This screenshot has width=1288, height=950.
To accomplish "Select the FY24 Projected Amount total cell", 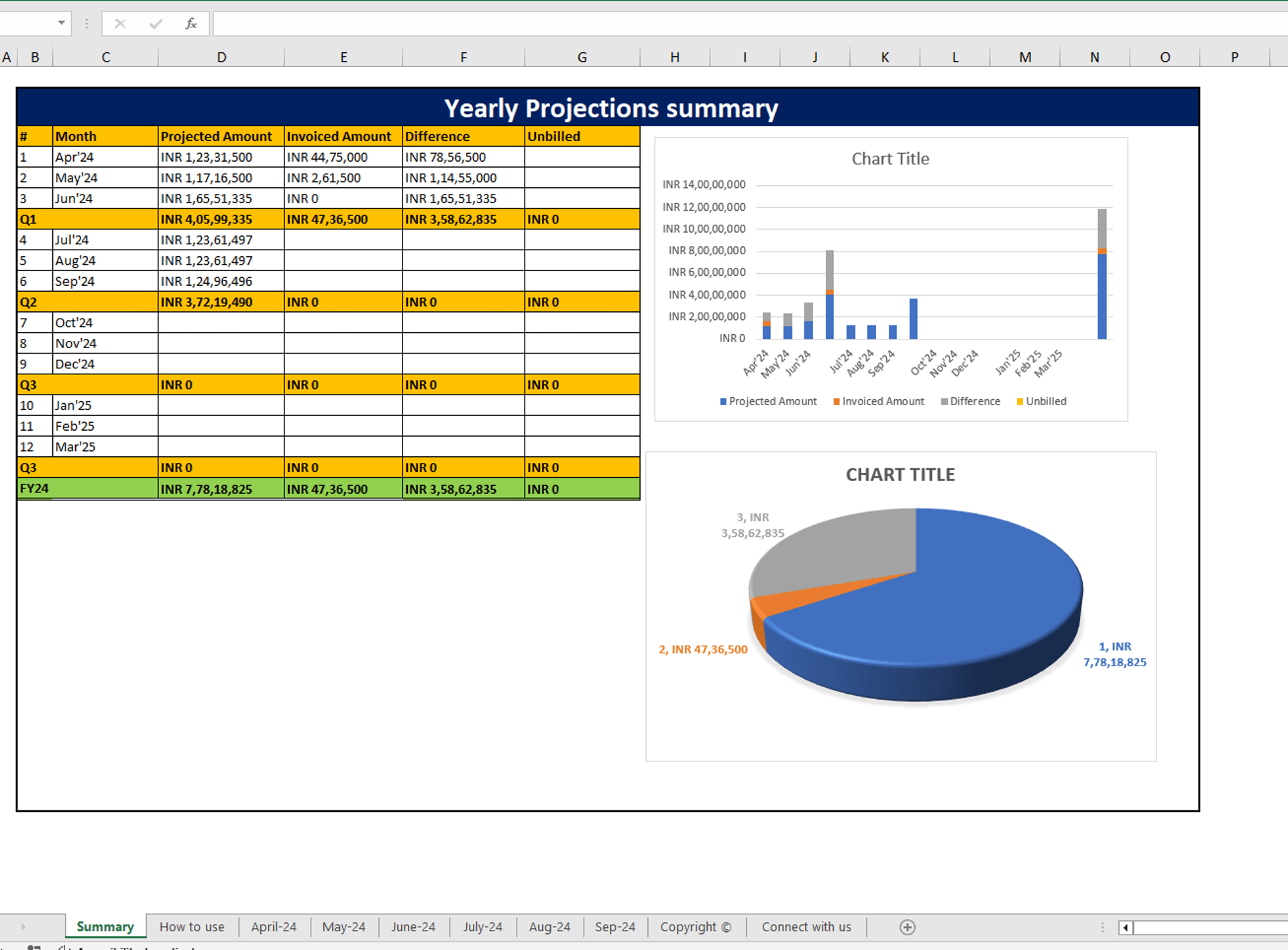I will [x=221, y=489].
